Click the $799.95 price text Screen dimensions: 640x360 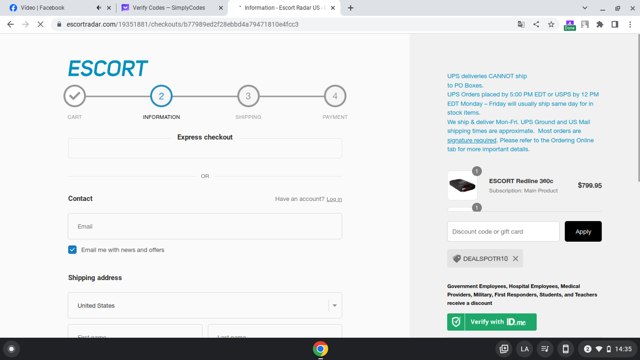(590, 185)
